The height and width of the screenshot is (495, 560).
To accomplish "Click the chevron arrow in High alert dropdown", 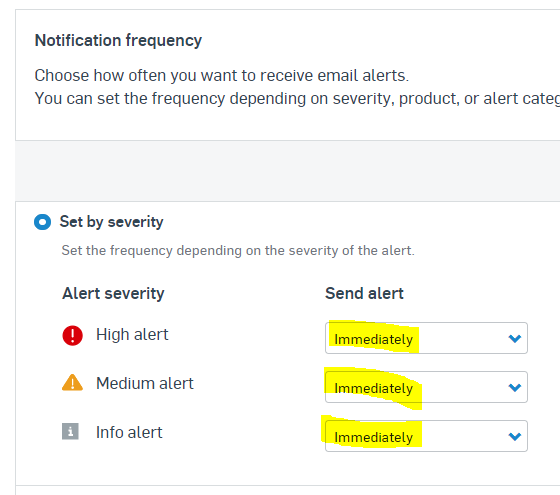I will [515, 338].
